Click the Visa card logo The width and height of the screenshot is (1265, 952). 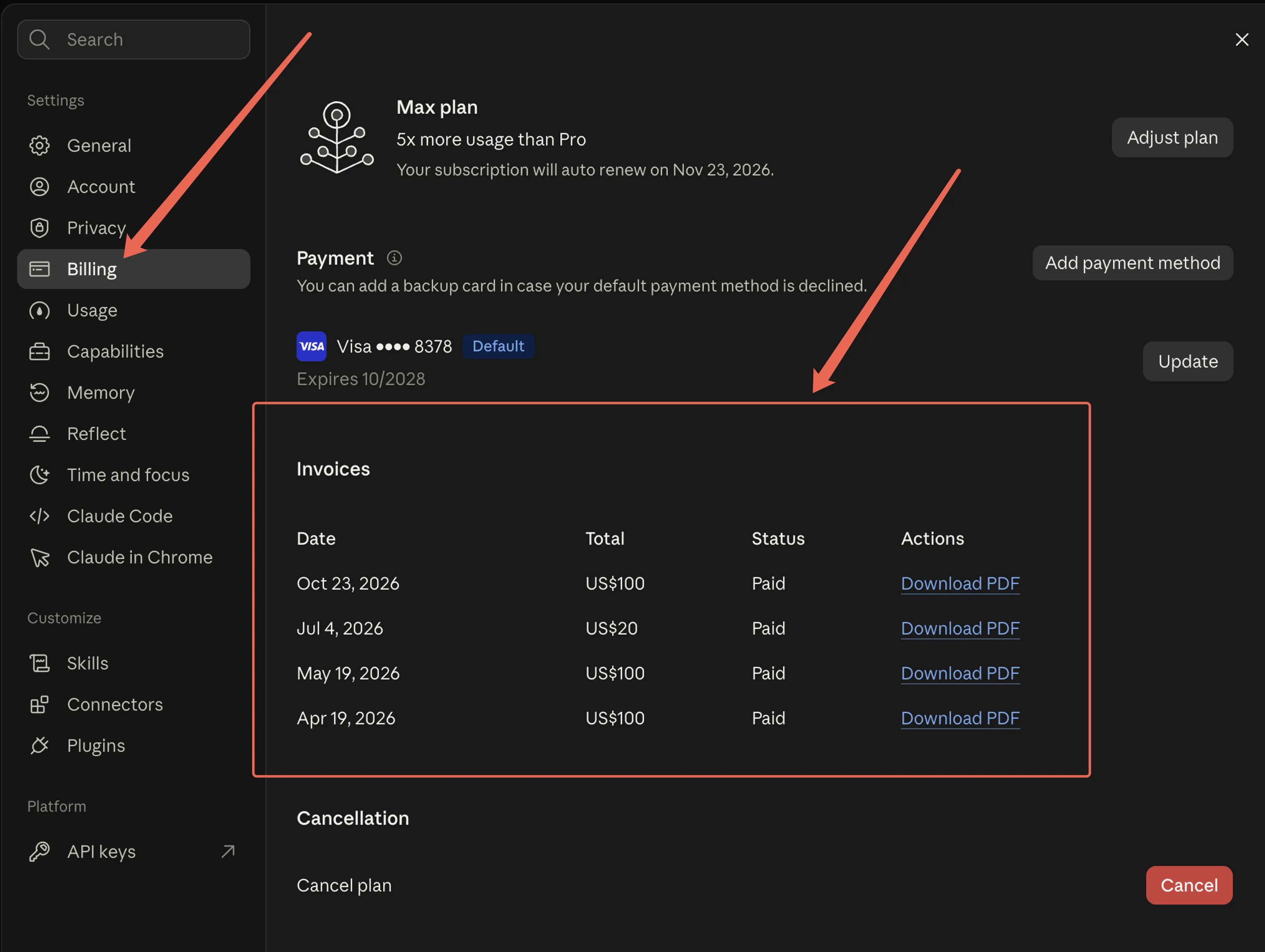point(312,347)
